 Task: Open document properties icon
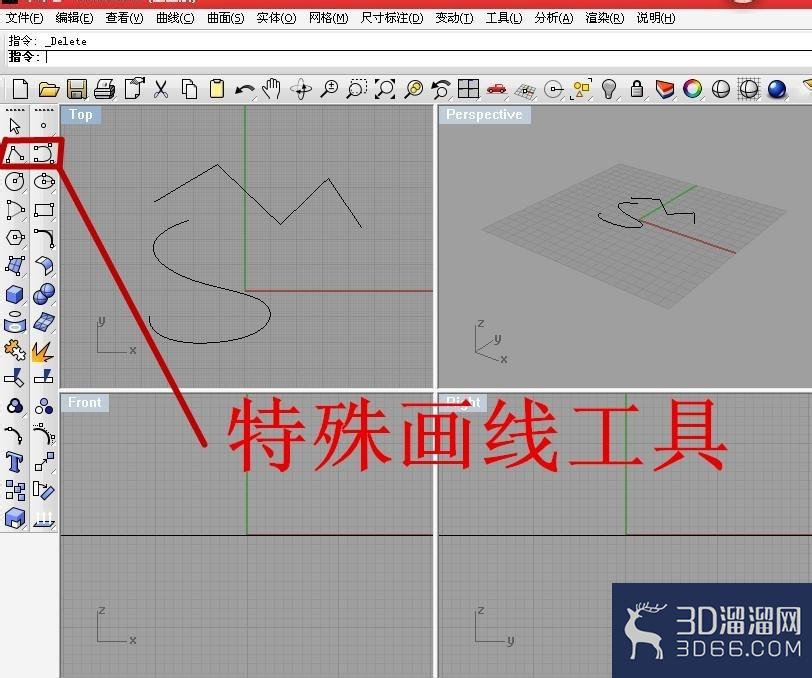pos(134,89)
